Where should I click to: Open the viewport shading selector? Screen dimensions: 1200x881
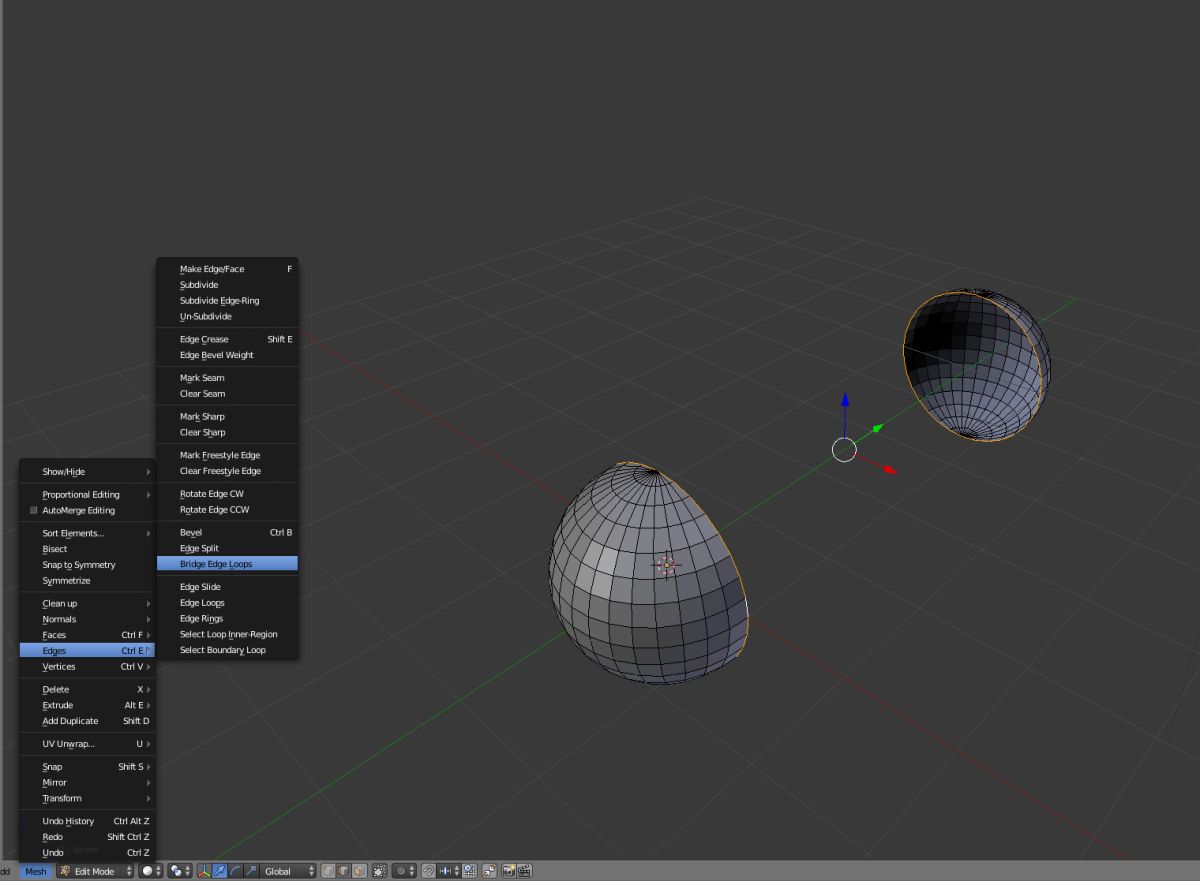coord(150,871)
